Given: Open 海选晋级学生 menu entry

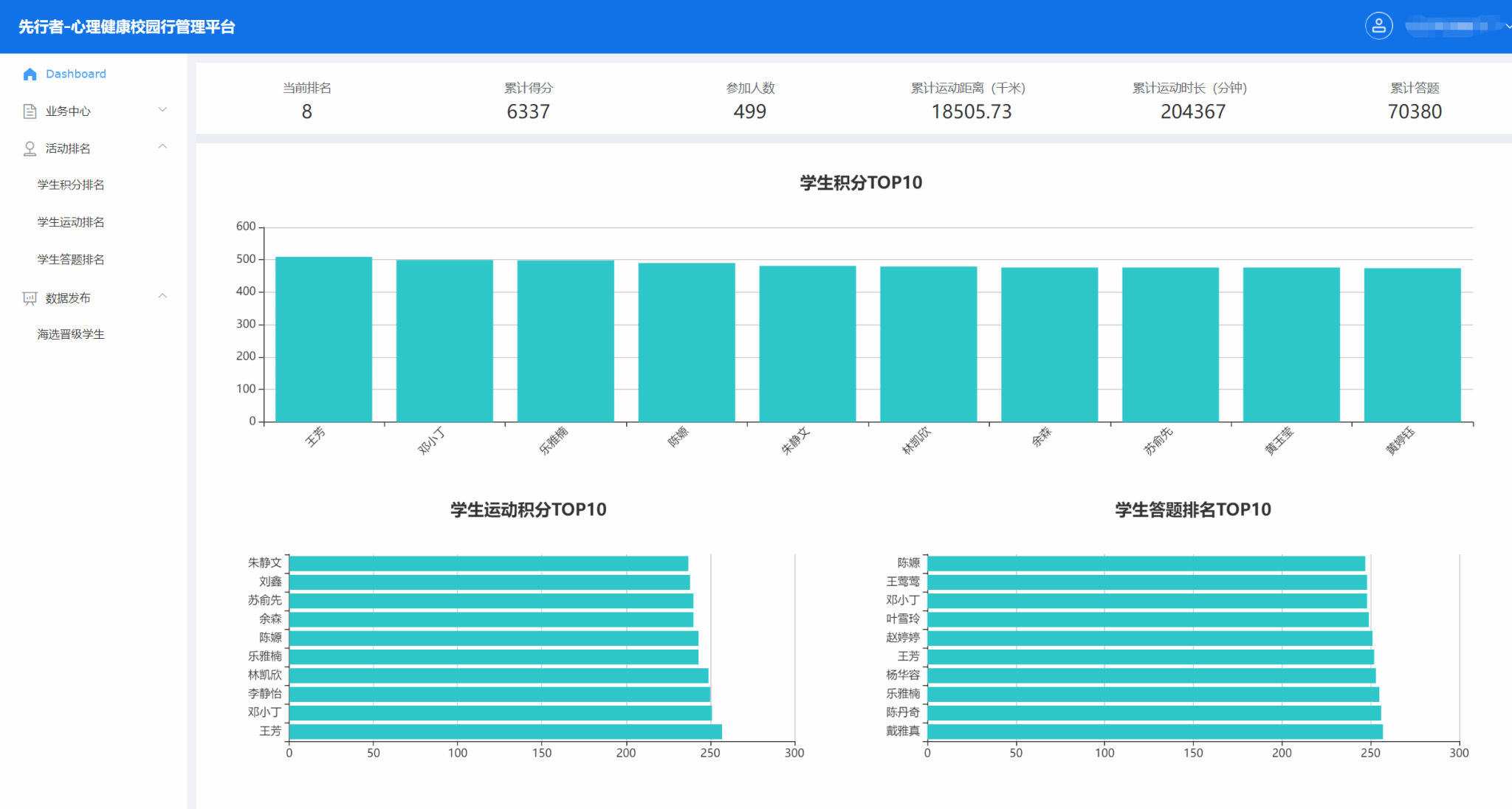Looking at the screenshot, I should tap(71, 334).
